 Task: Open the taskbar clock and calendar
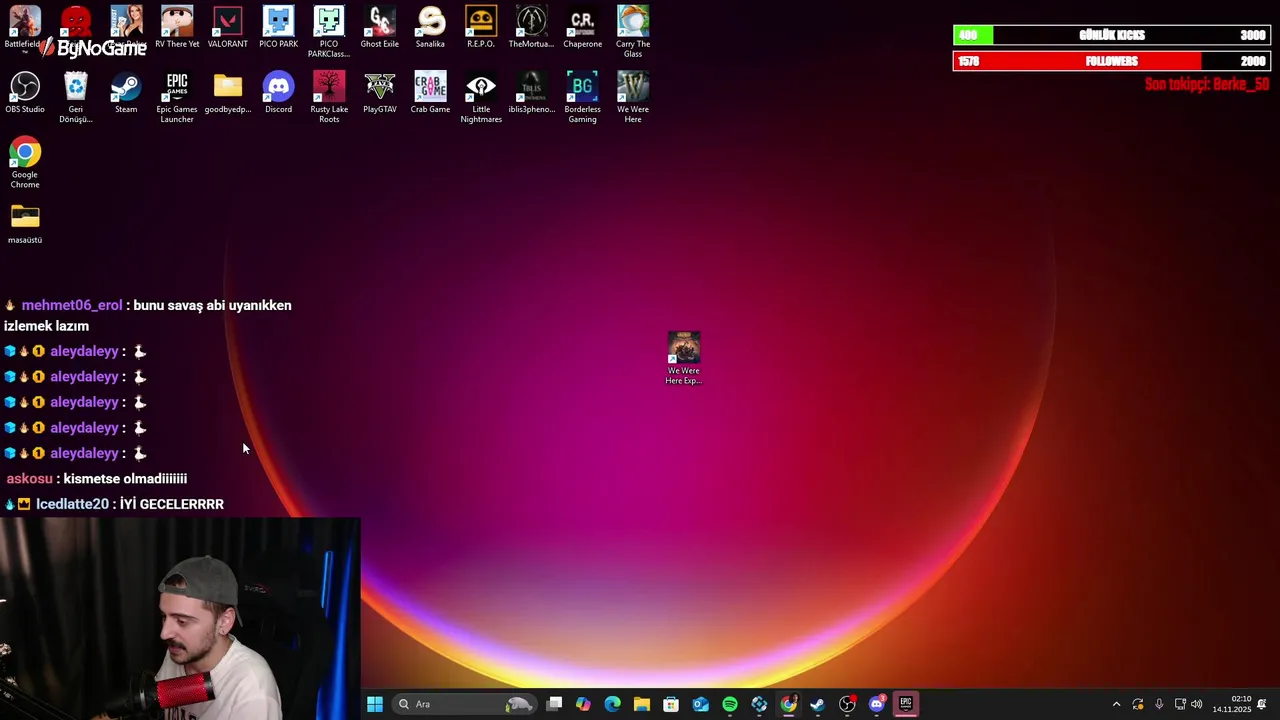pos(1232,704)
